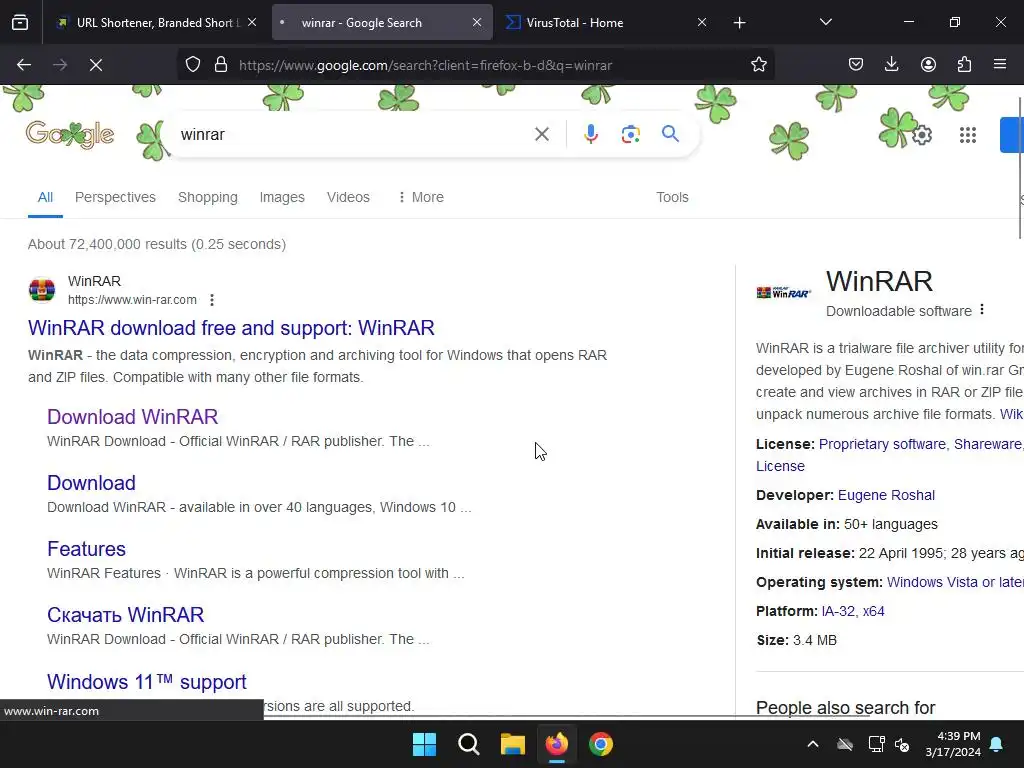Viewport: 1024px width, 768px height.
Task: Open the muted volume tray icon
Action: [x=902, y=744]
